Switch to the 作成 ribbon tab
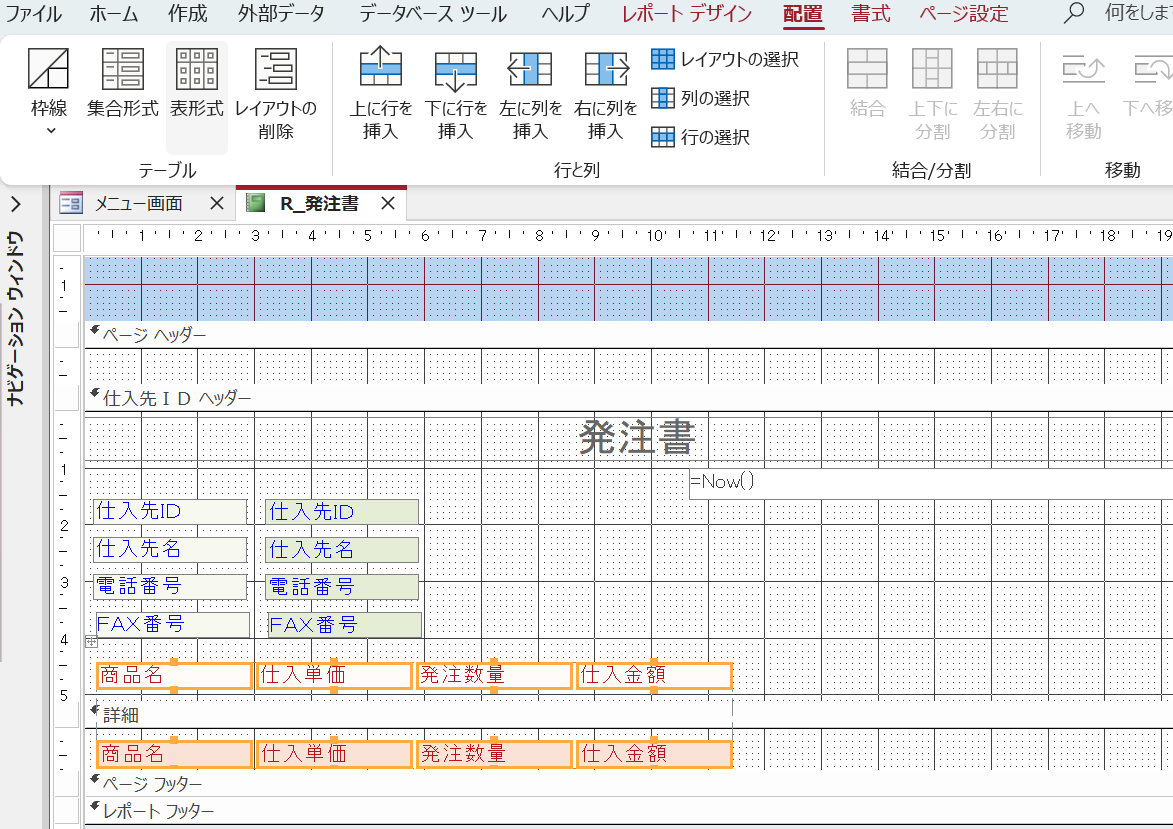The image size is (1173, 829). (x=187, y=13)
